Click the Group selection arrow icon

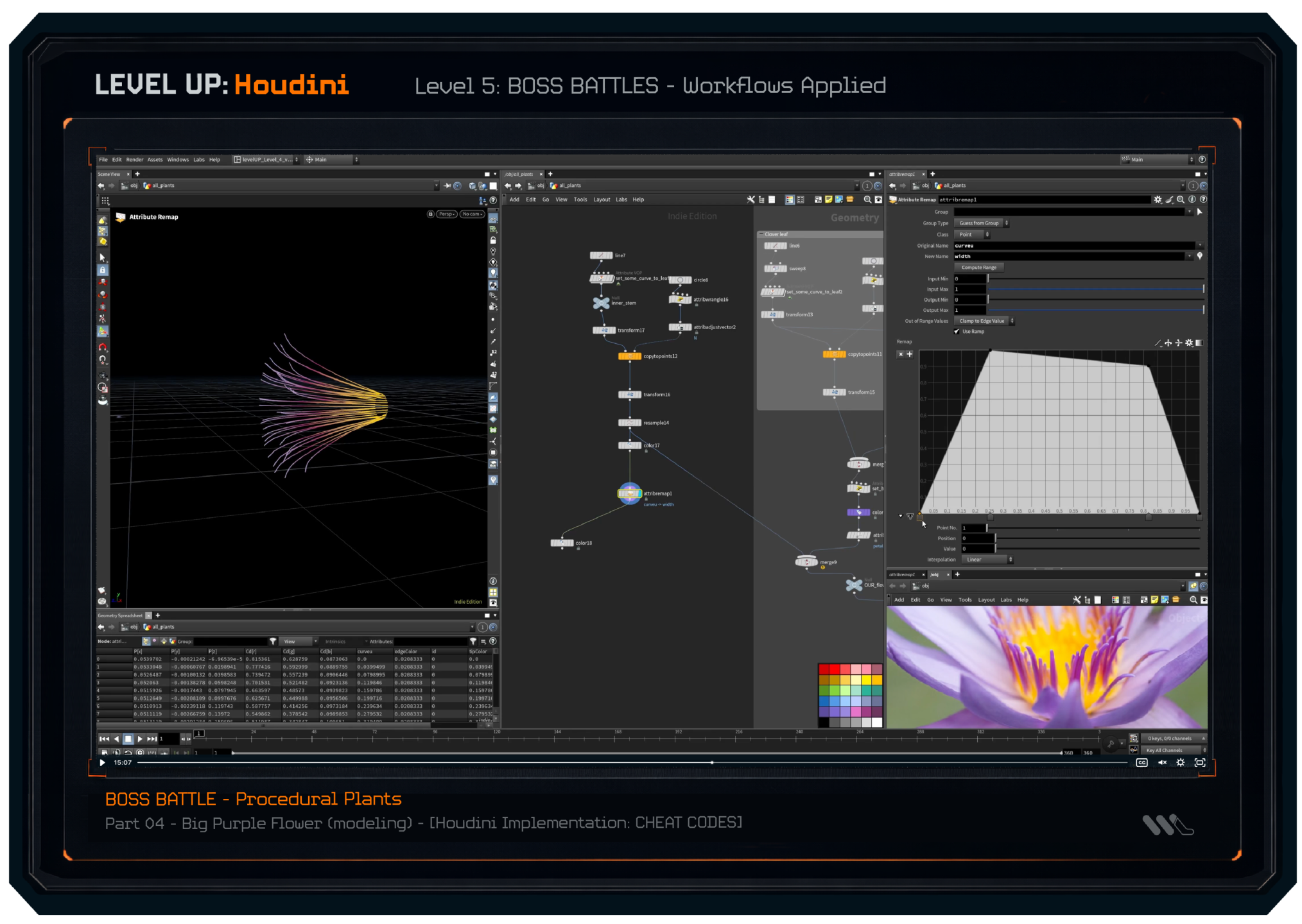click(1199, 212)
